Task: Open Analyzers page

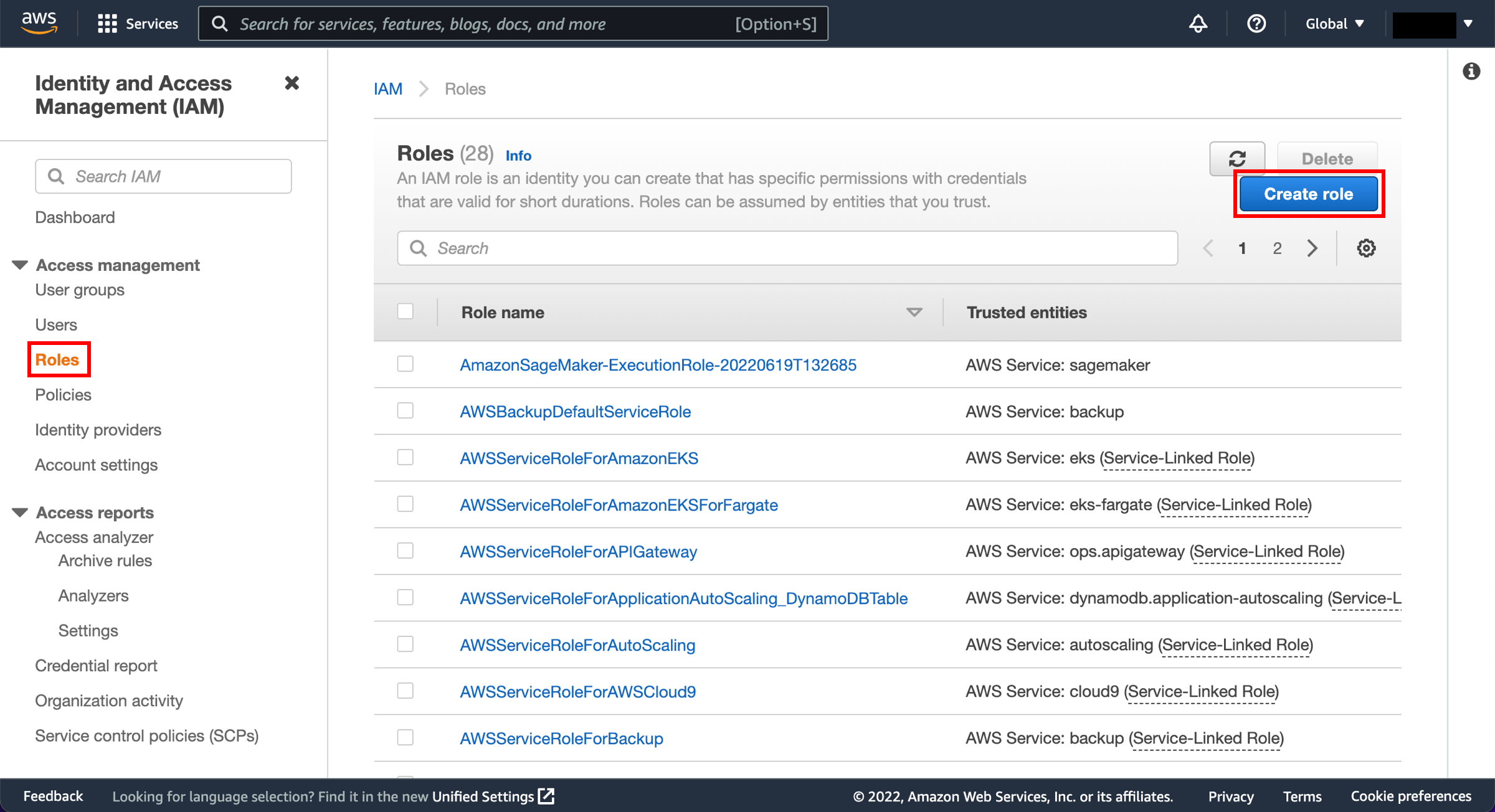Action: click(x=93, y=596)
